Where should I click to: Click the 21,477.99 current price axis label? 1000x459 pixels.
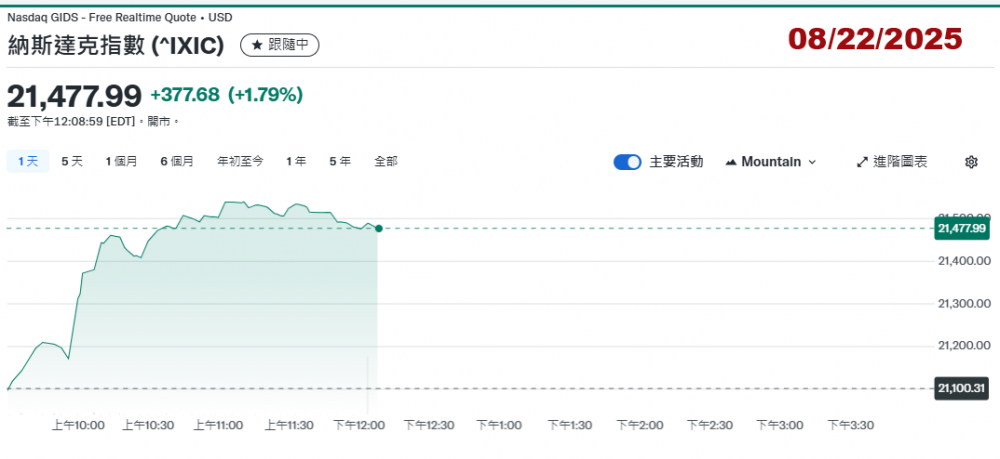tap(962, 228)
